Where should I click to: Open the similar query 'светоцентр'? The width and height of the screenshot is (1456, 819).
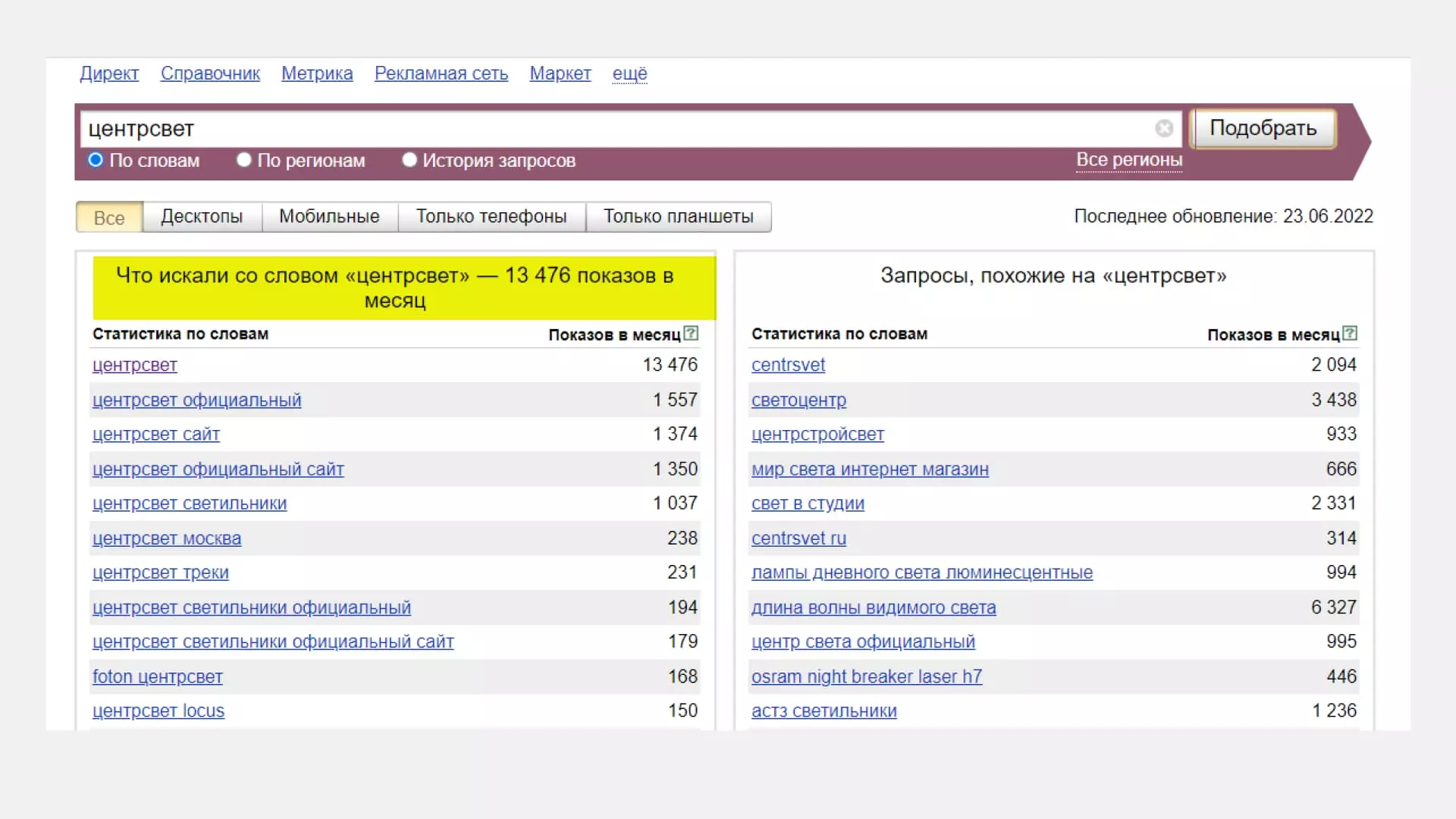[799, 400]
